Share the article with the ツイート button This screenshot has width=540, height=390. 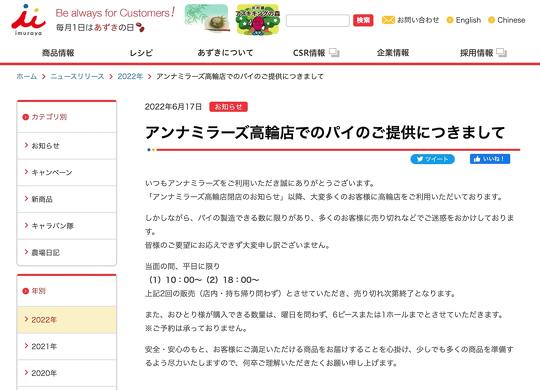(x=433, y=159)
